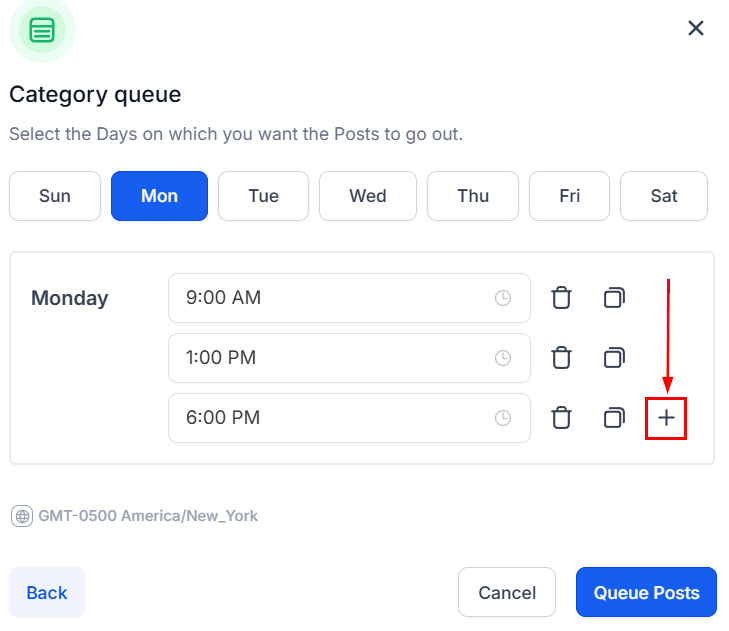This screenshot has height=631, width=729.
Task: Duplicate the 1:00 PM time slot
Action: [x=614, y=358]
